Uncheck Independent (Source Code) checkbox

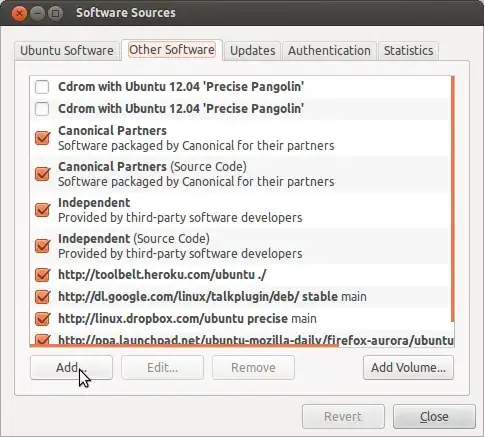[x=42, y=246]
